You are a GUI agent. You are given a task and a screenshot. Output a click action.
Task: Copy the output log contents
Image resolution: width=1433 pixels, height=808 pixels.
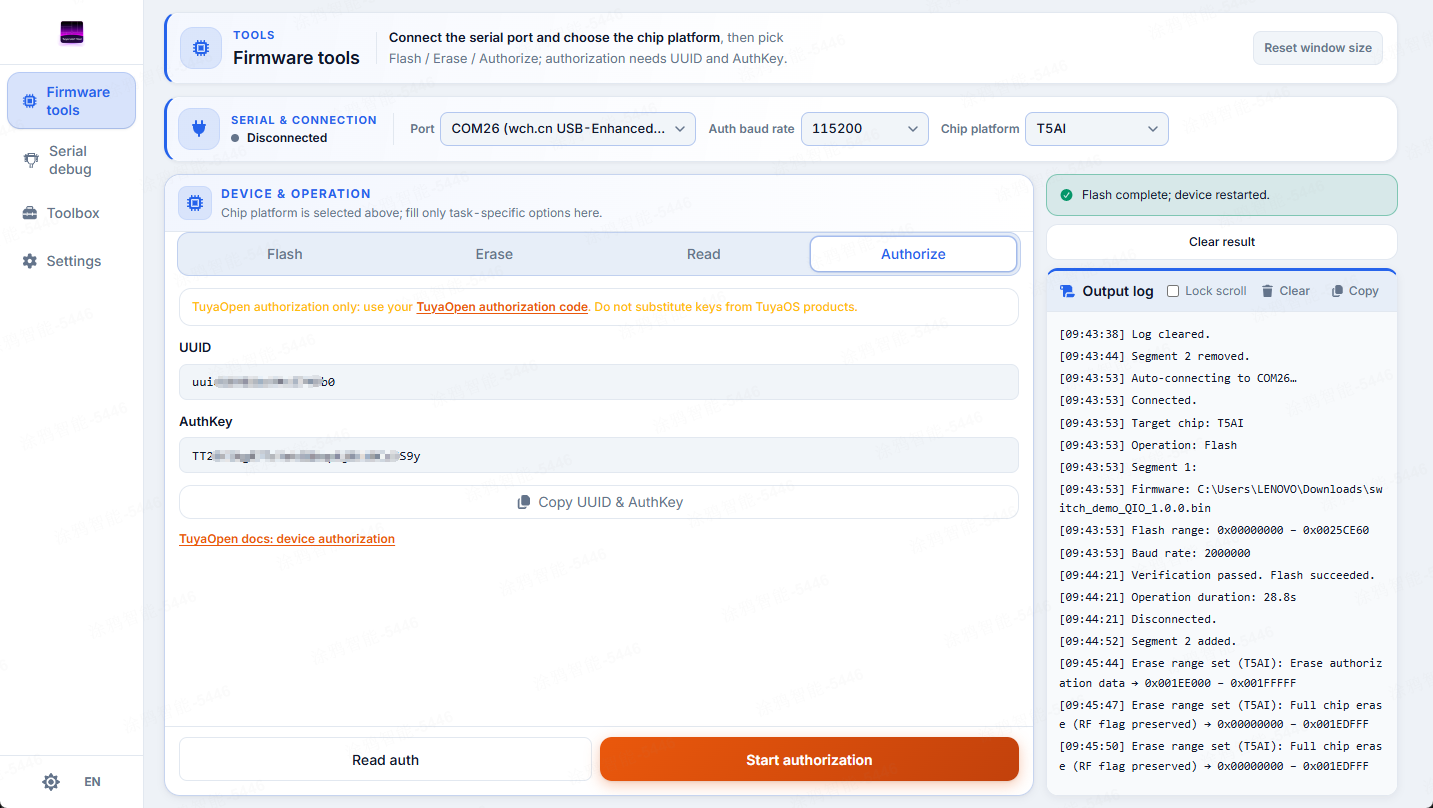coord(1355,291)
